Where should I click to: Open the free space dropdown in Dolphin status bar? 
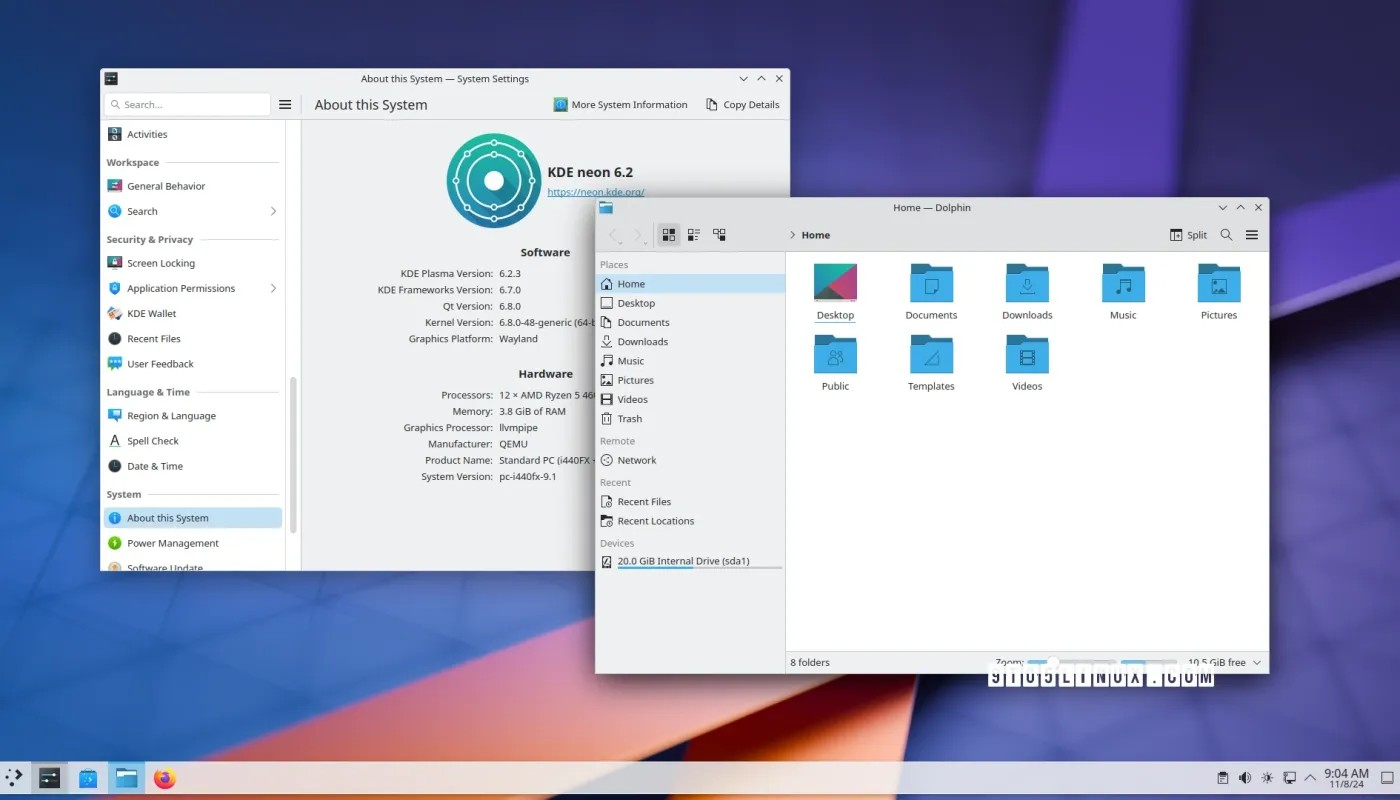click(x=1257, y=662)
